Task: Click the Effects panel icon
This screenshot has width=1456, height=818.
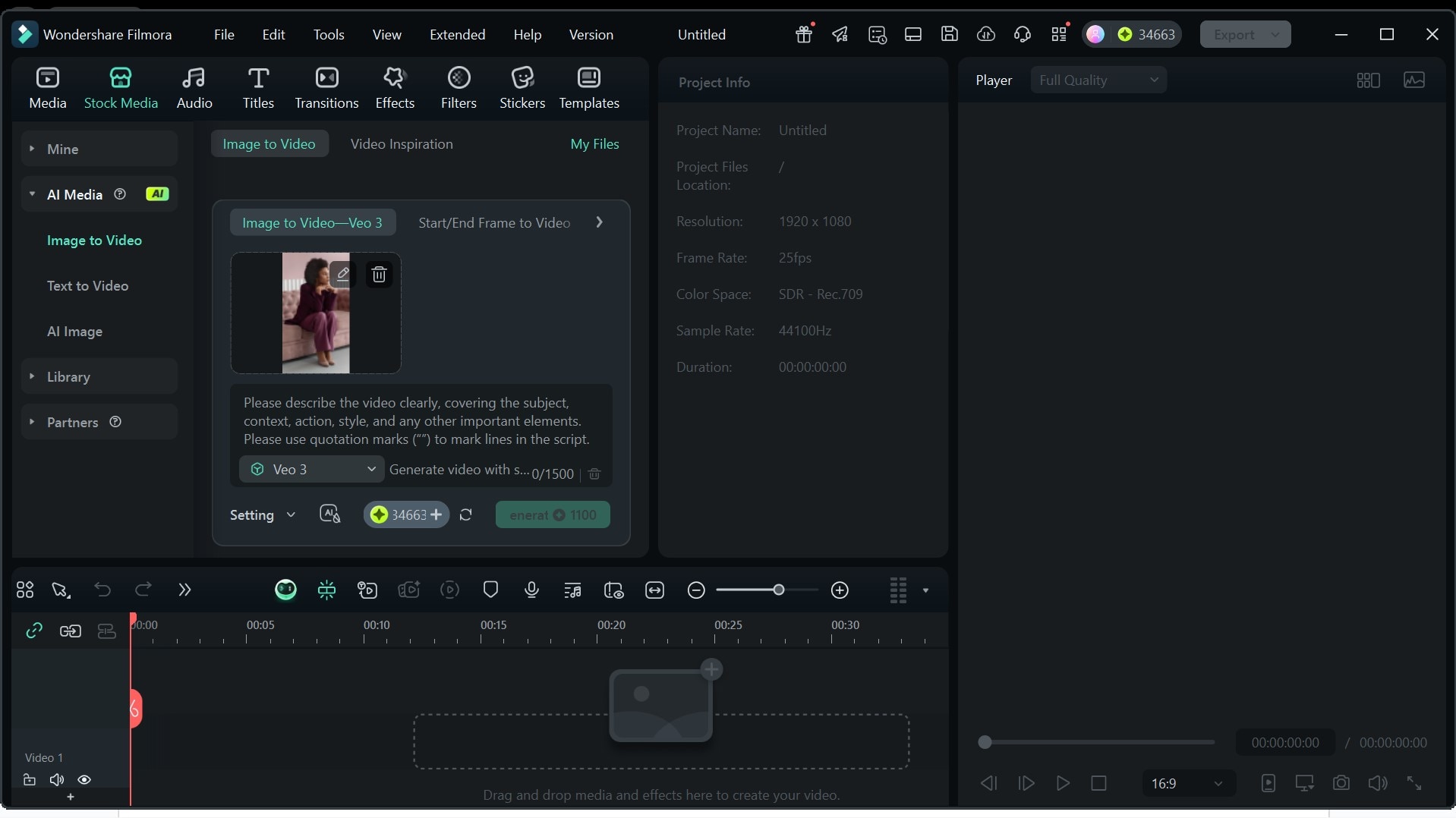Action: [394, 86]
